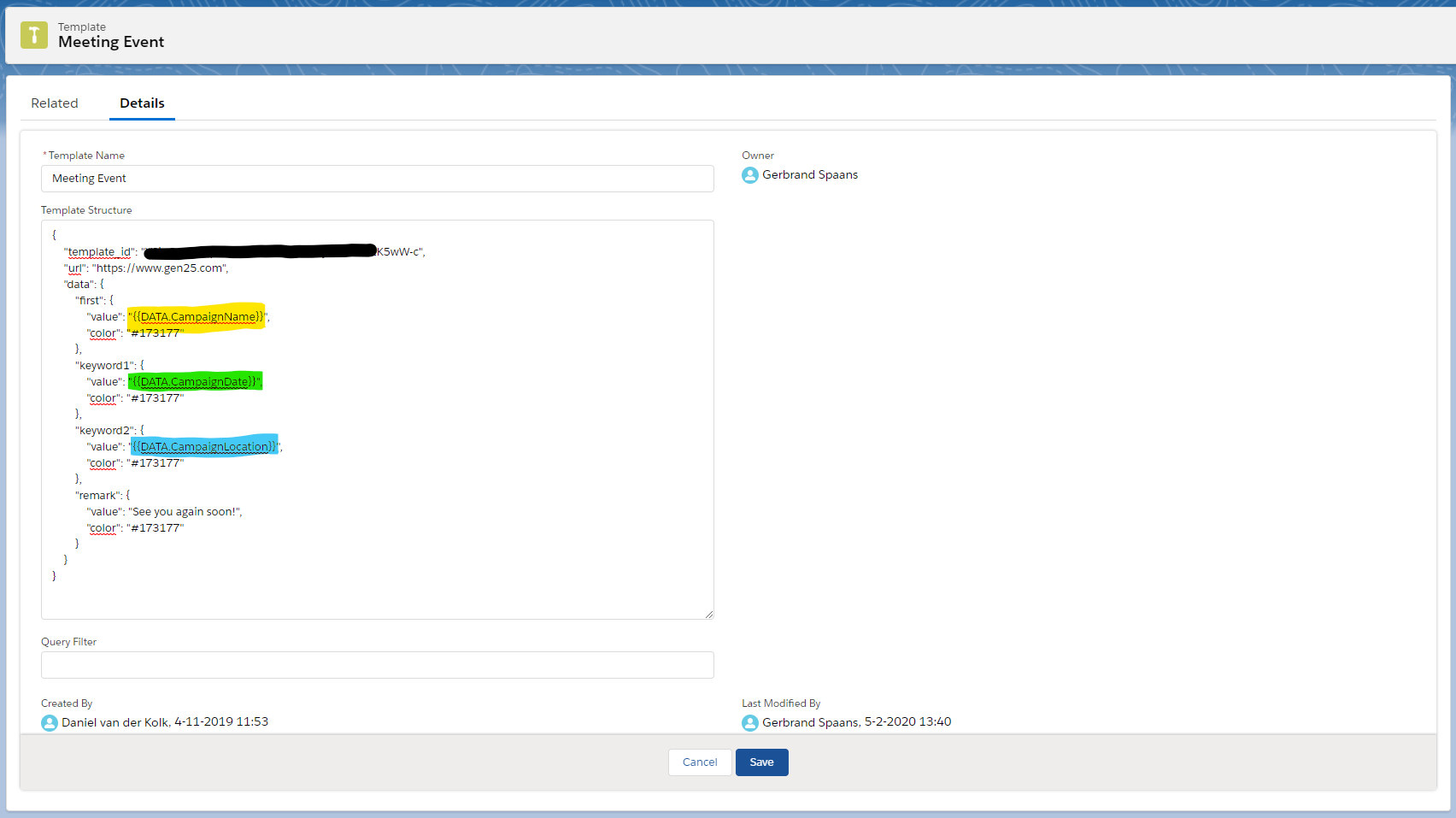Click the green-highlighted DATA.CampaignDate placeholder
The image size is (1456, 818).
click(196, 382)
